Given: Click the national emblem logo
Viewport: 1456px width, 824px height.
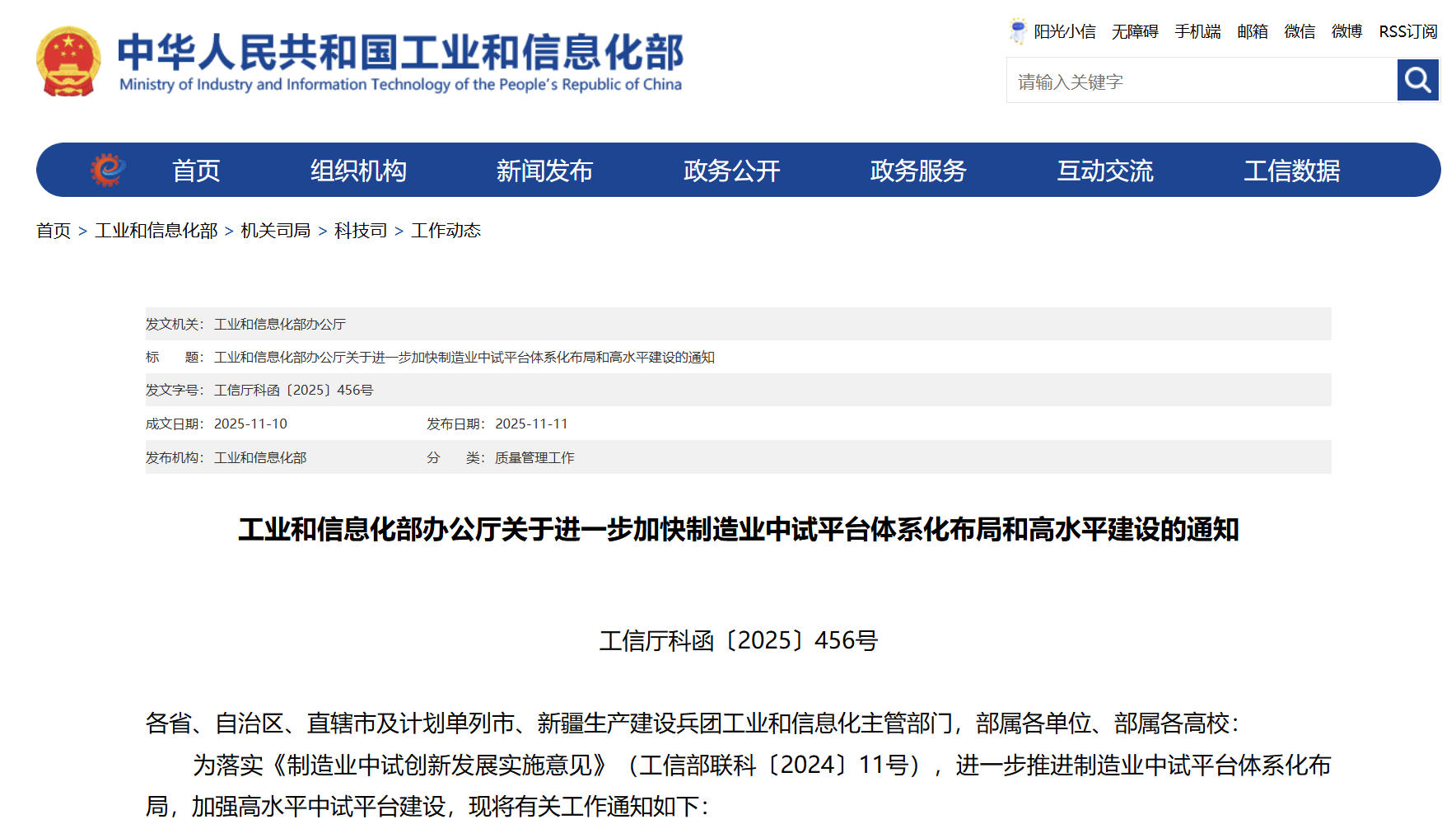Looking at the screenshot, I should (x=68, y=62).
